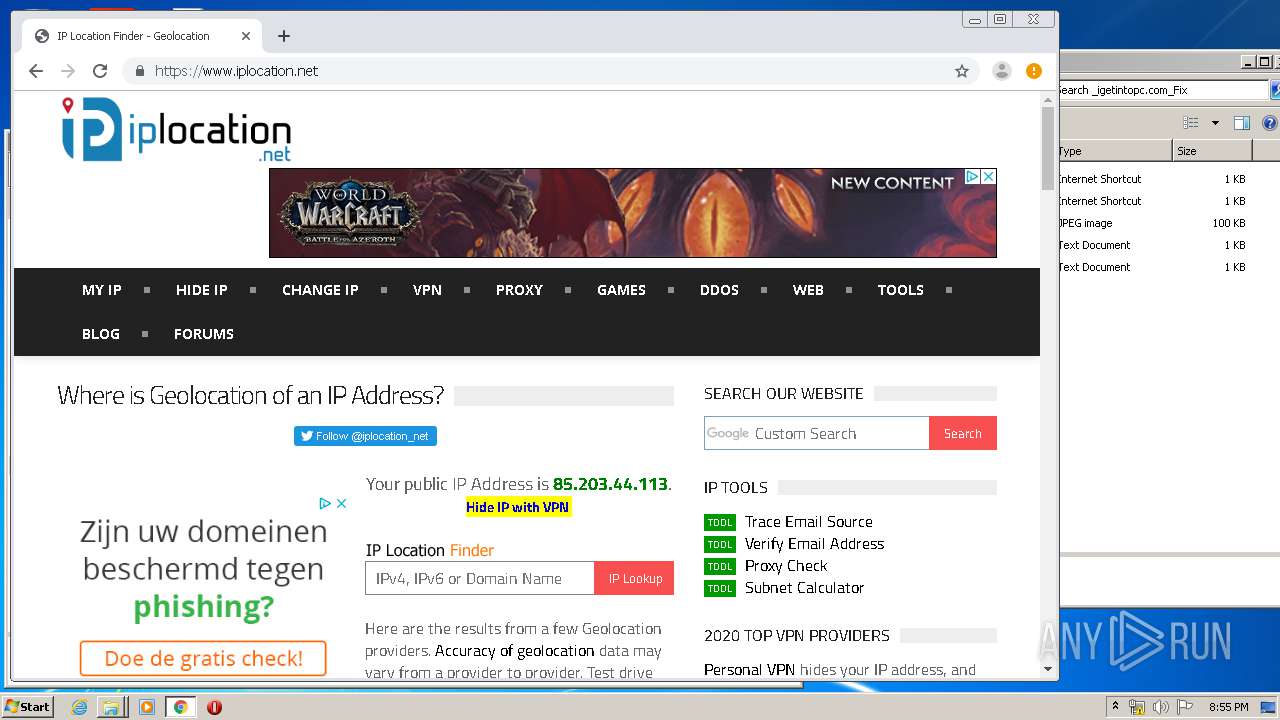The width and height of the screenshot is (1280, 720).
Task: Follow @iplocation_net on Twitter
Action: 365,436
